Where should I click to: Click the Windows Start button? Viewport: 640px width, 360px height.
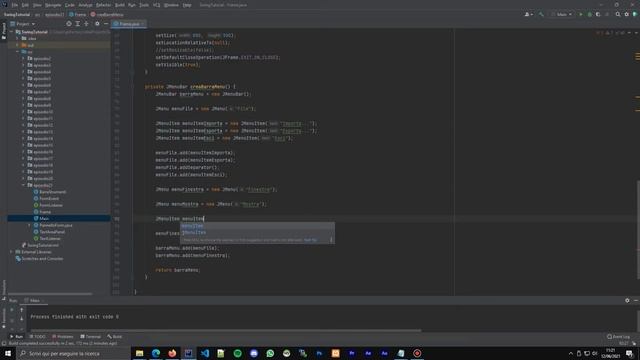(x=8, y=353)
